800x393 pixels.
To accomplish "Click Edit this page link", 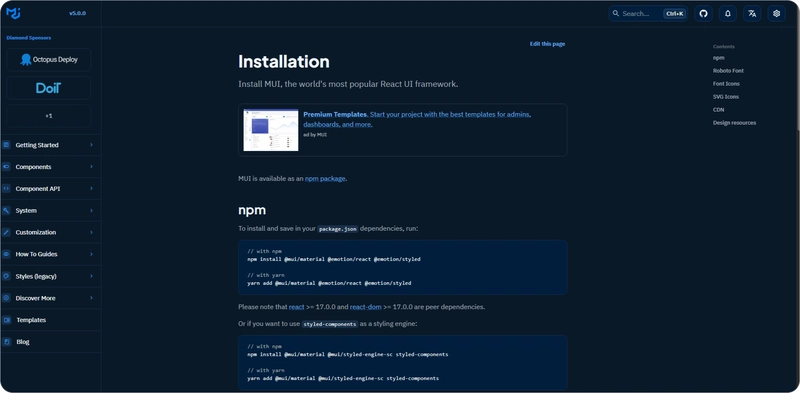I will [547, 44].
